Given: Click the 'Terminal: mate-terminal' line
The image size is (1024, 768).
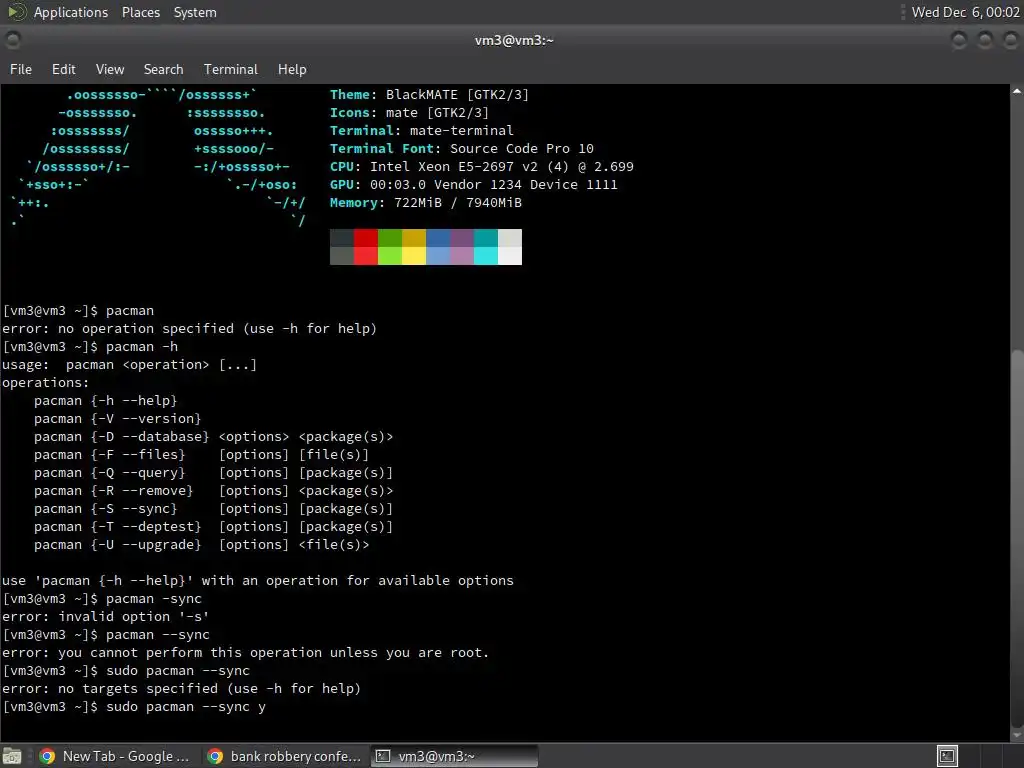Looking at the screenshot, I should tap(421, 131).
